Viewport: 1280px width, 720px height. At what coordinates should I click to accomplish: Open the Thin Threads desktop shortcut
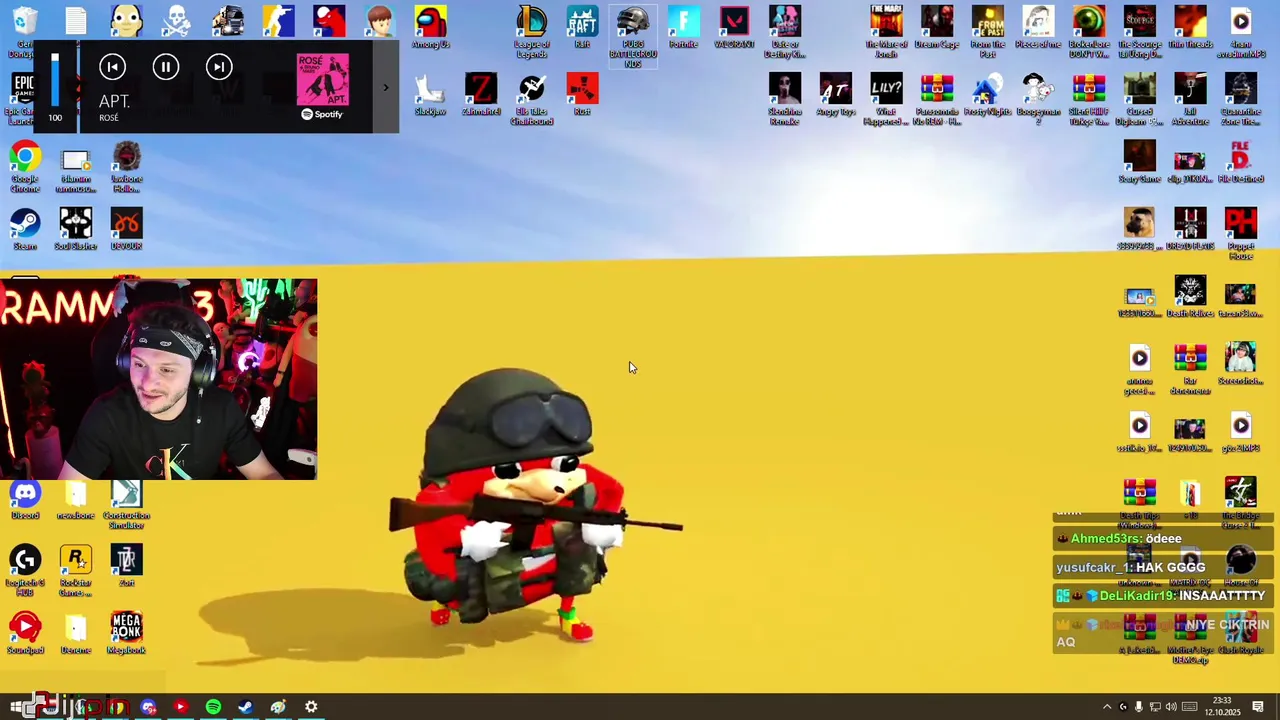click(x=1190, y=27)
